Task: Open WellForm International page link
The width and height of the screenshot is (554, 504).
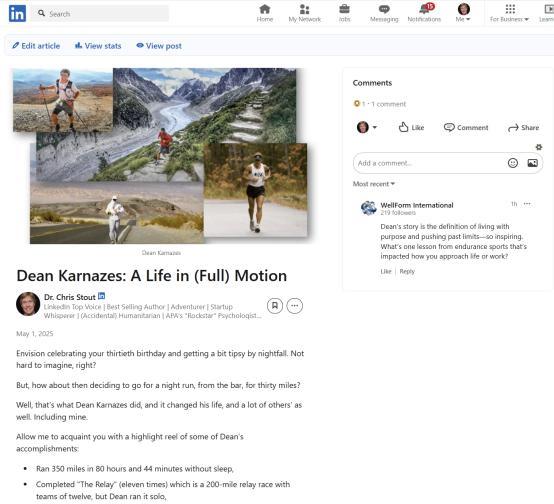Action: tap(417, 205)
